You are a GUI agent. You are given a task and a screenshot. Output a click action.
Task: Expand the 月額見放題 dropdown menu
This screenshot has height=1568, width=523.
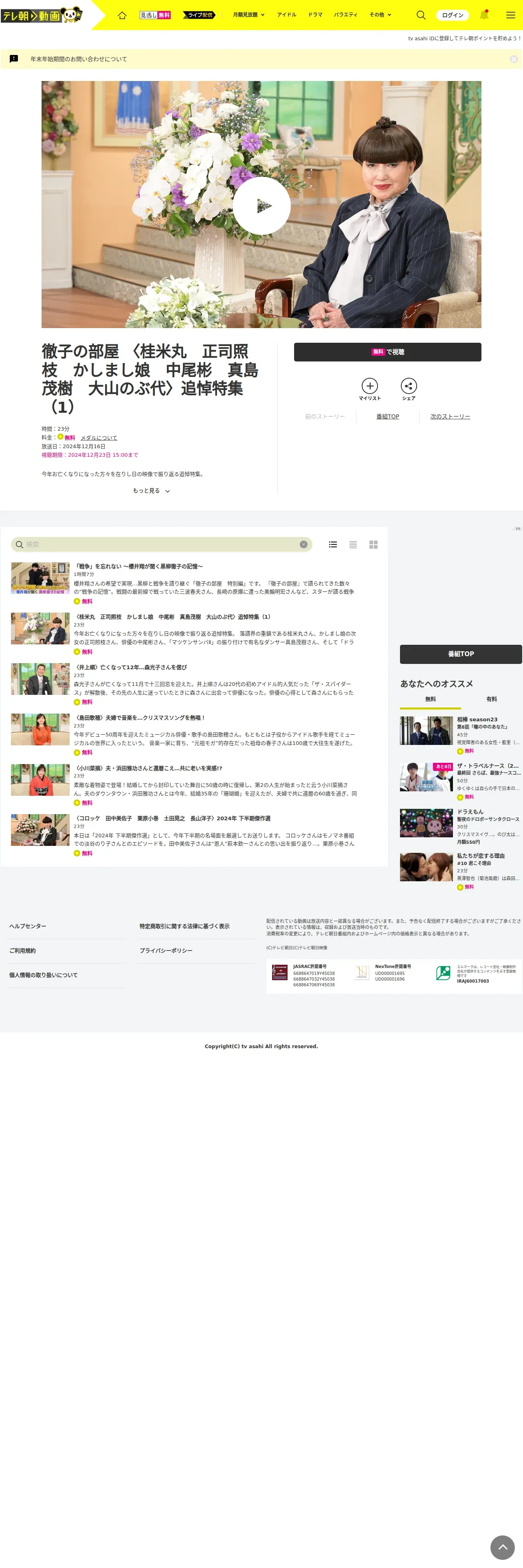point(248,15)
